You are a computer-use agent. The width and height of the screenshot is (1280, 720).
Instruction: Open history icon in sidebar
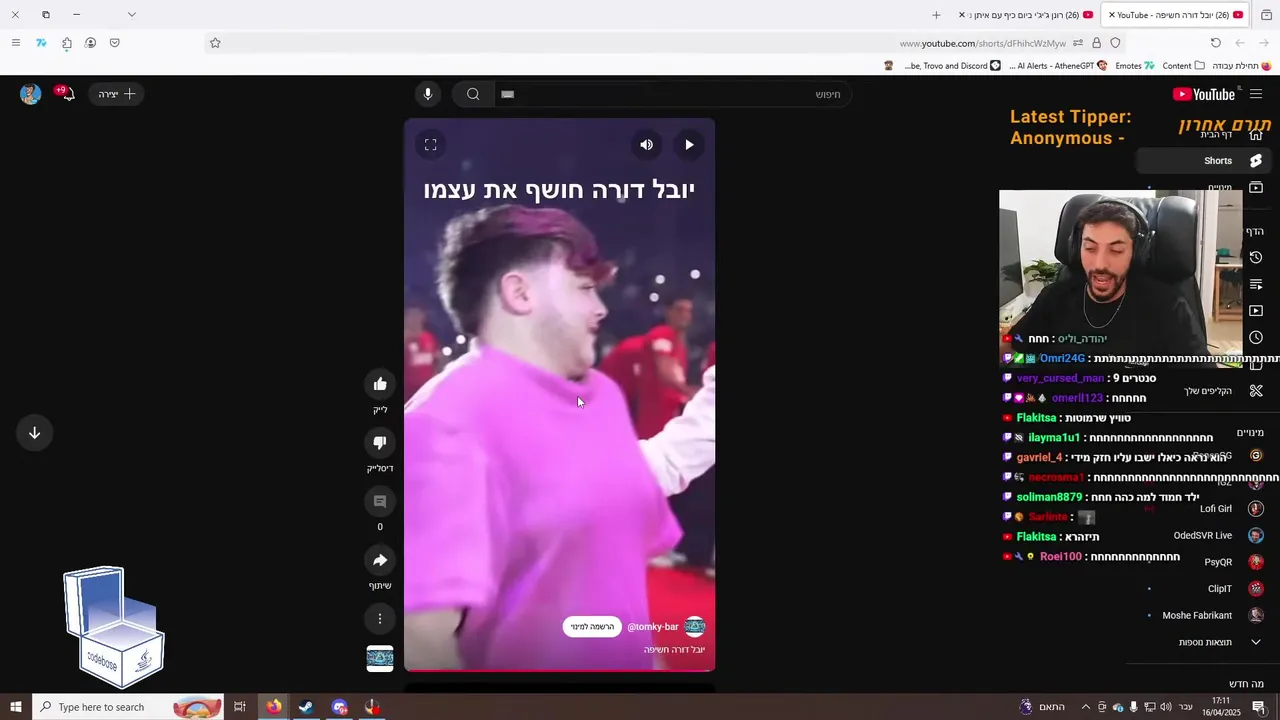pyautogui.click(x=1256, y=258)
